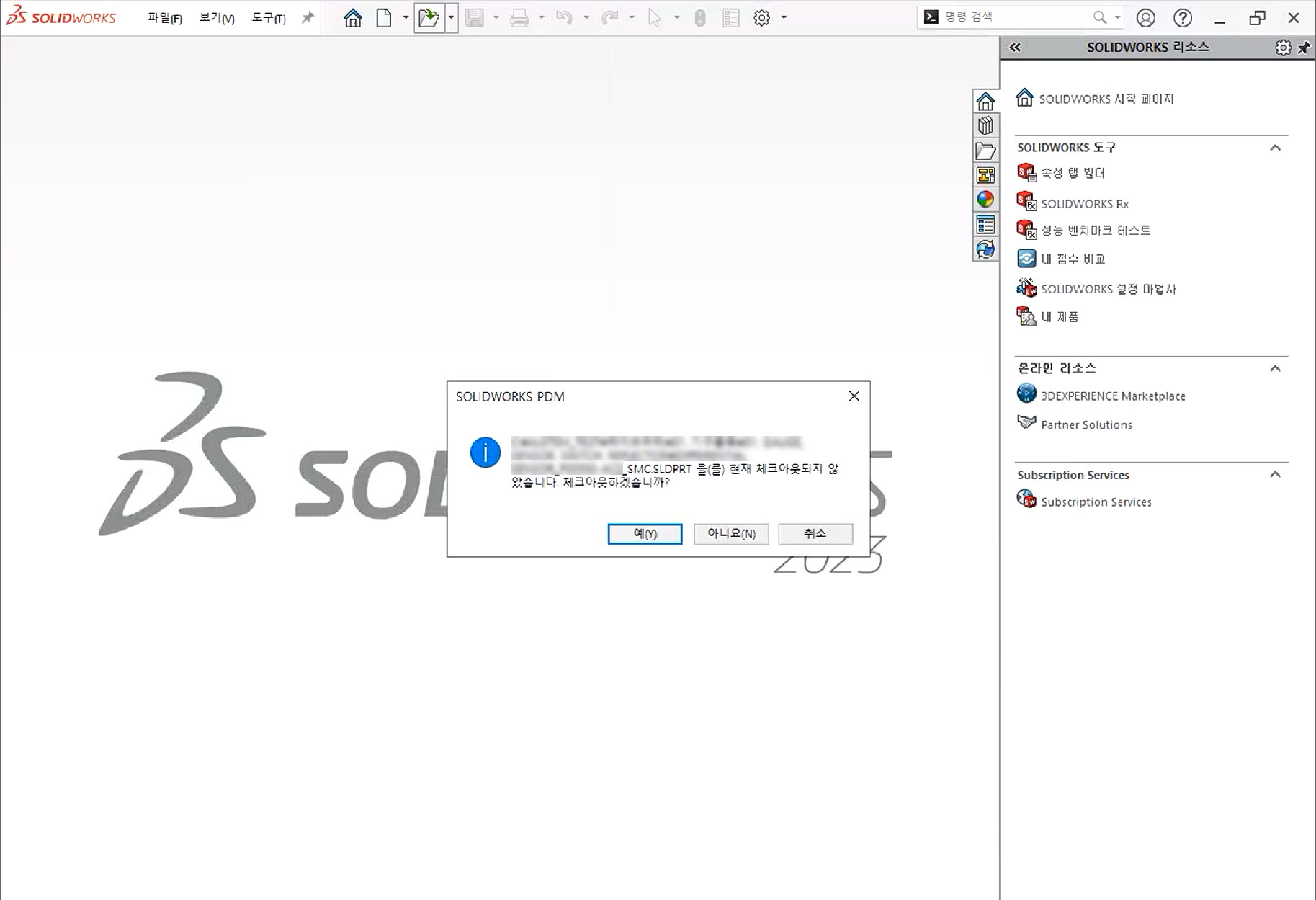Click the SOLIDWORKS logo at top left

pyautogui.click(x=61, y=17)
